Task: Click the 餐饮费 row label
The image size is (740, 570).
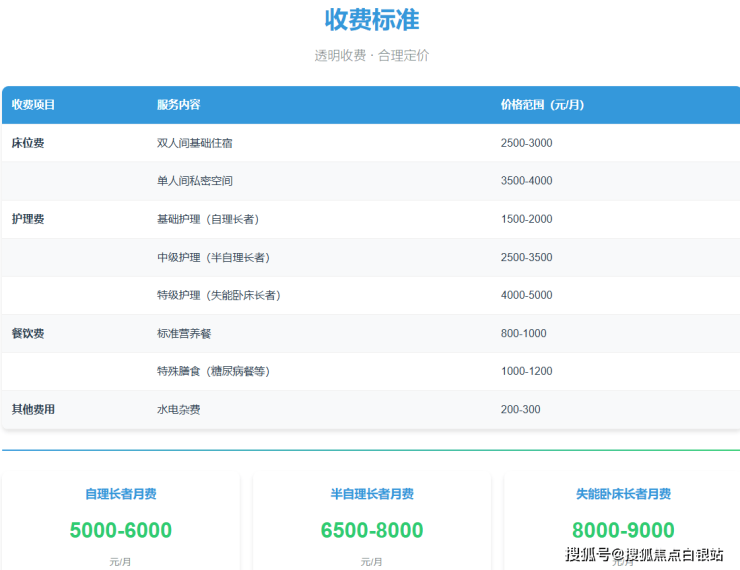Action: [28, 333]
